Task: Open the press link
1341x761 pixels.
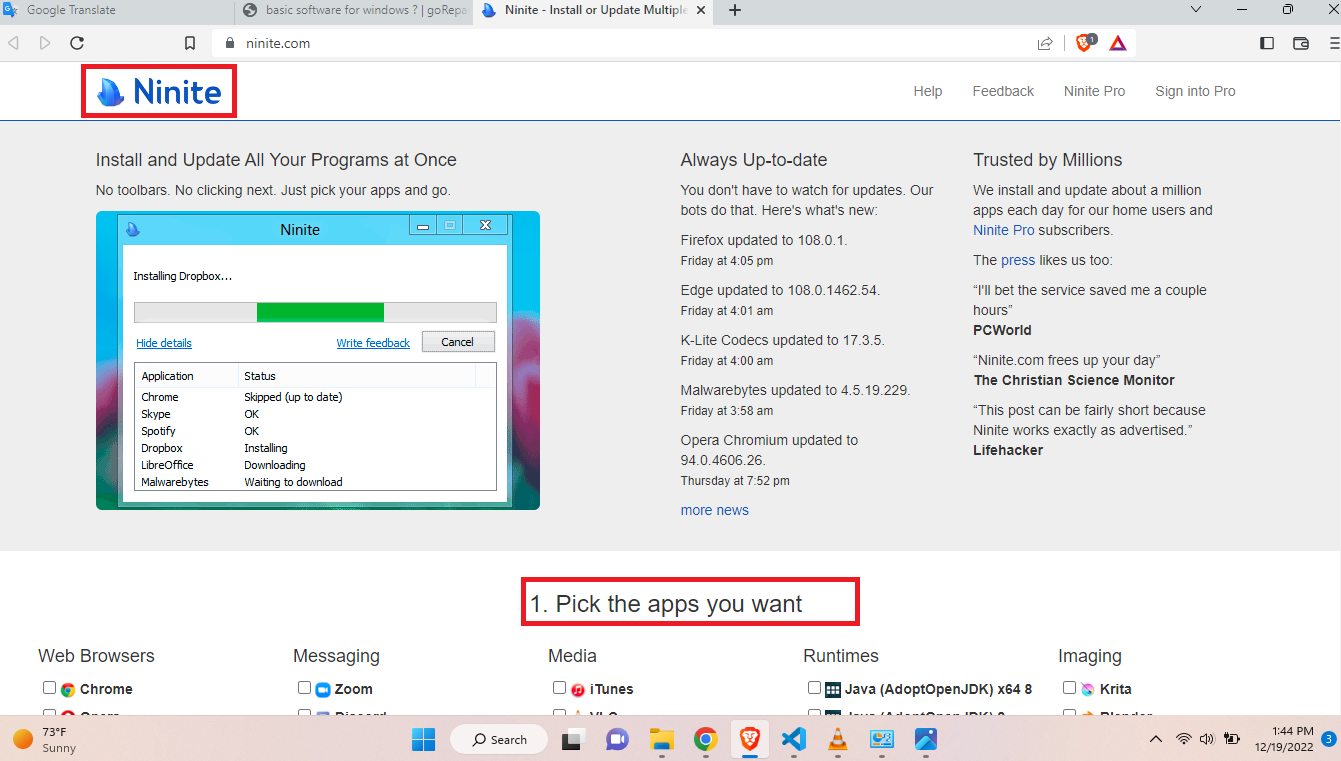Action: [1018, 260]
